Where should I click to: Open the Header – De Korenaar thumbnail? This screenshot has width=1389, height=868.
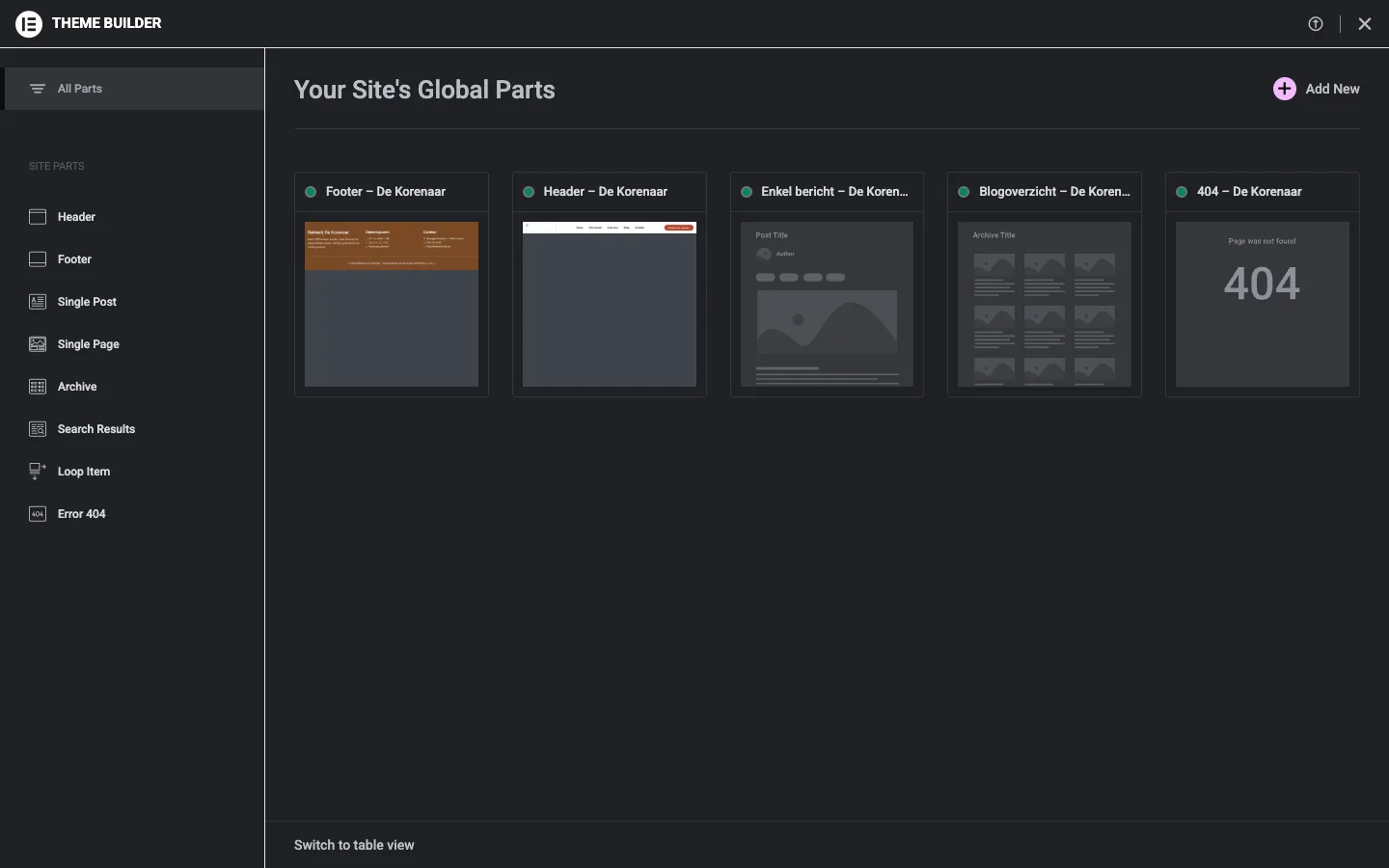[x=610, y=304]
